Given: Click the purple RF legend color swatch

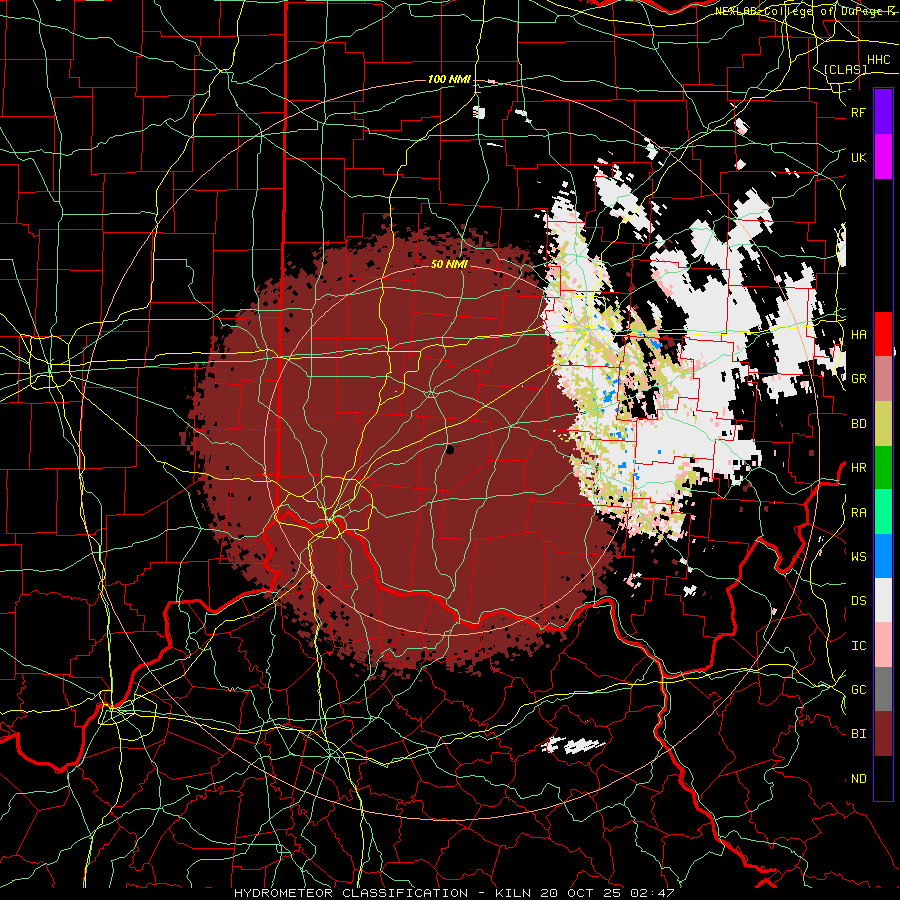Looking at the screenshot, I should click(883, 112).
